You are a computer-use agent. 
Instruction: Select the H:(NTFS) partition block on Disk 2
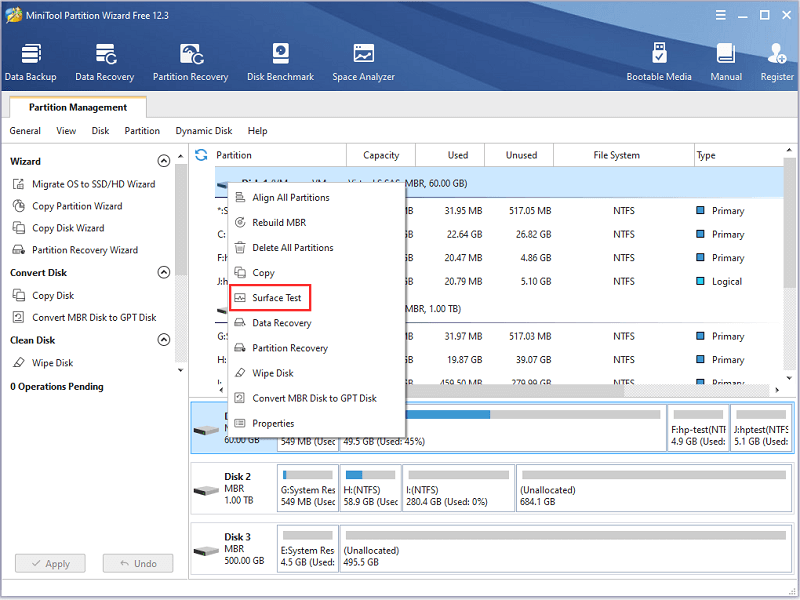tap(371, 488)
